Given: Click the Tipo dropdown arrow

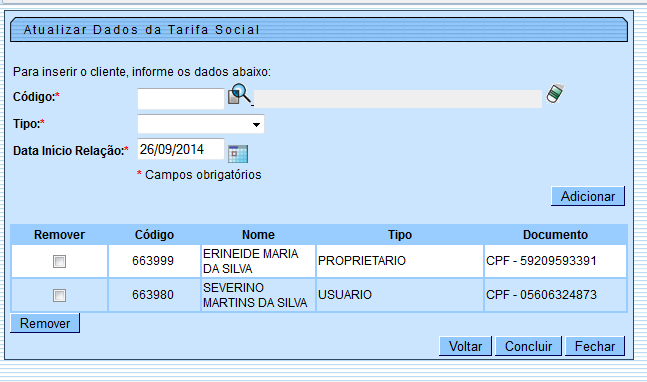Looking at the screenshot, I should click(256, 124).
